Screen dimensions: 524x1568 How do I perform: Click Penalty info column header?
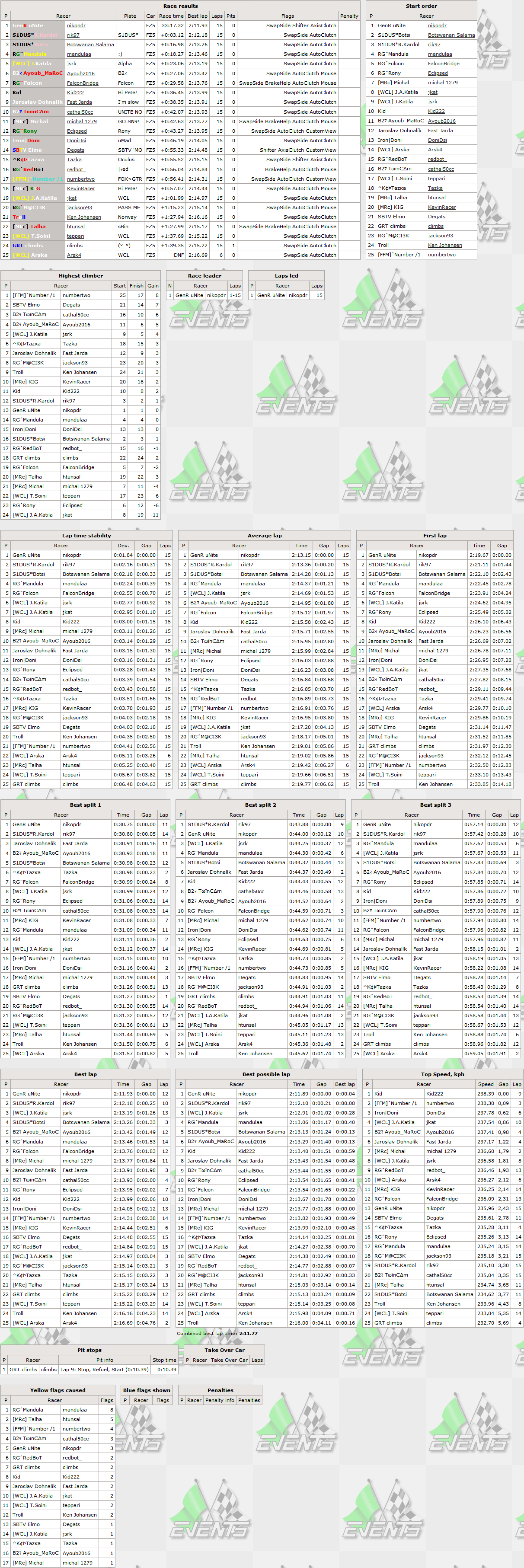[220, 1400]
